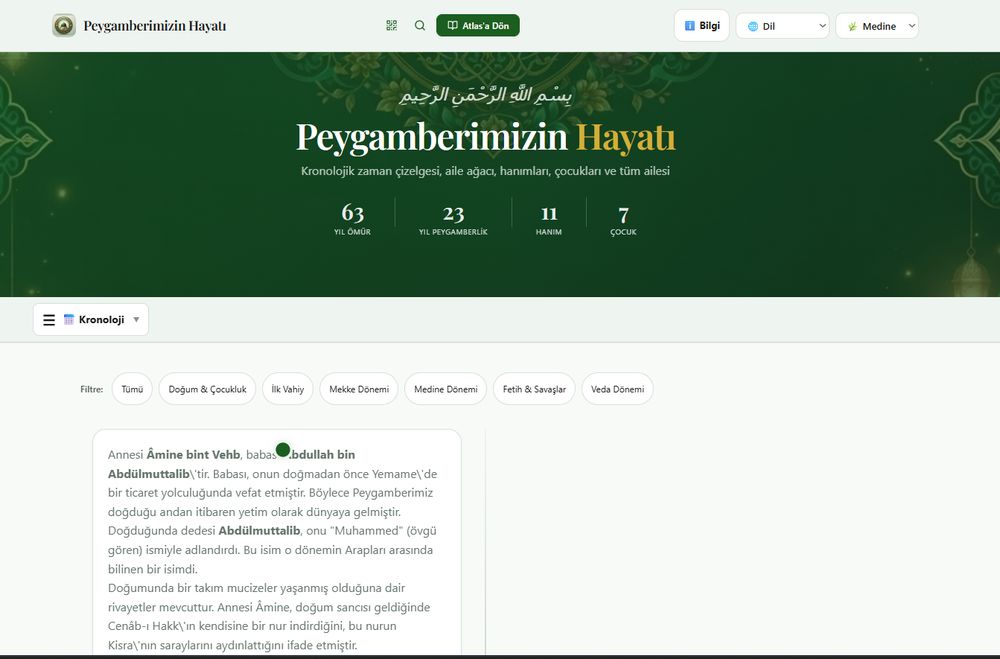Click the 63 Yıl Ömür statistic
Screen dimensions: 1000x659
click(x=353, y=219)
